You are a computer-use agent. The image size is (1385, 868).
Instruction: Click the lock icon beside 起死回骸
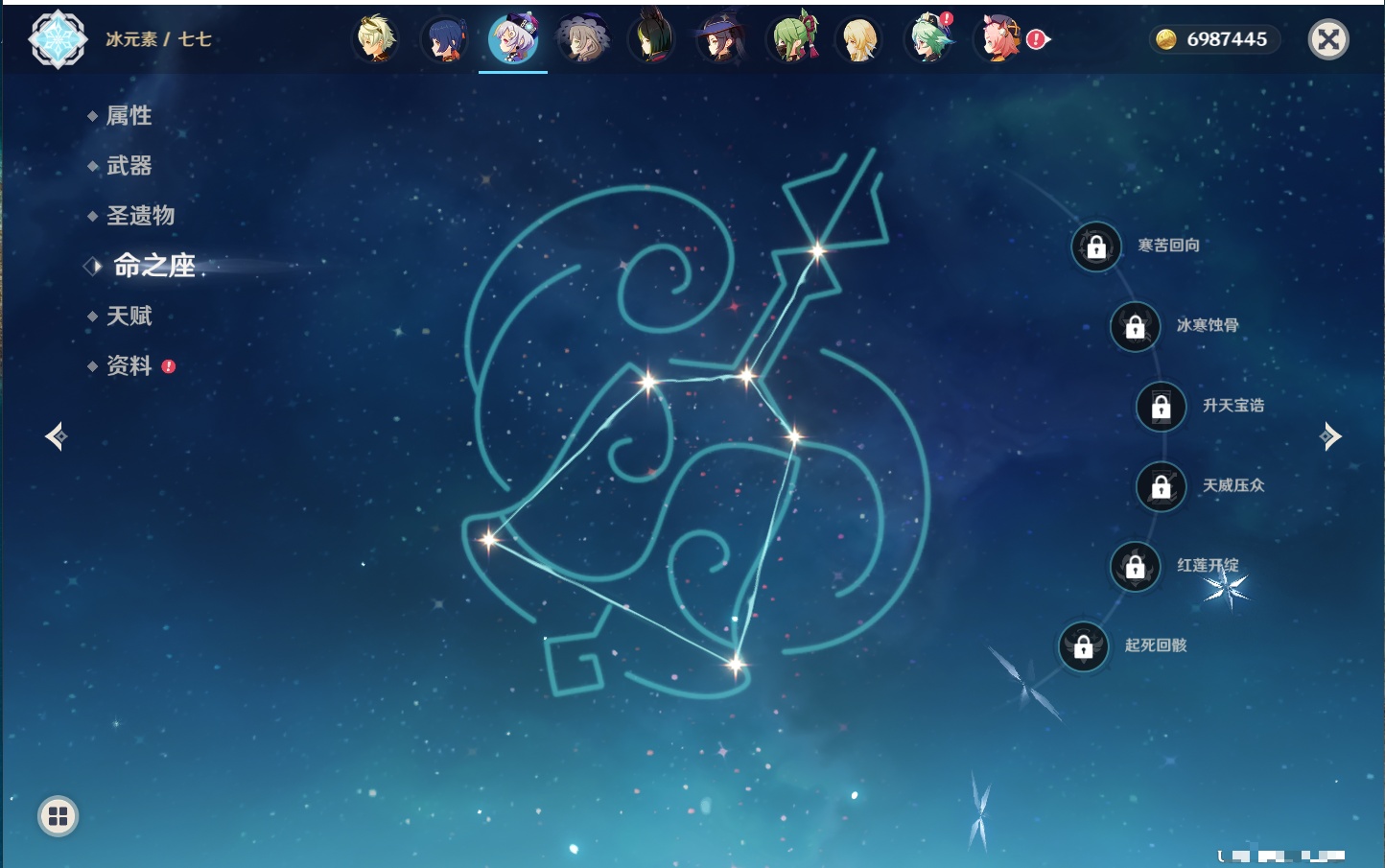[x=1083, y=646]
